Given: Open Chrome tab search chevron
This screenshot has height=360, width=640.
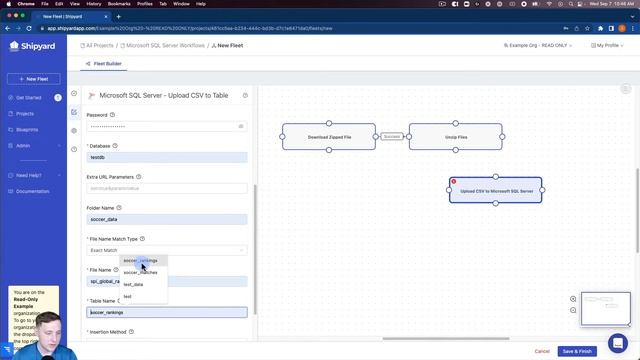Looking at the screenshot, I should pyautogui.click(x=632, y=17).
